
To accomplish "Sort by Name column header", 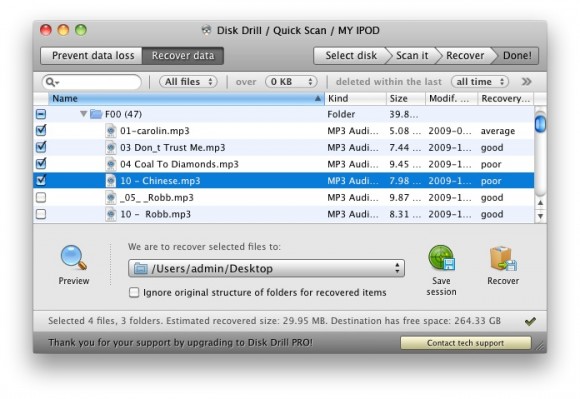I will pyautogui.click(x=186, y=99).
